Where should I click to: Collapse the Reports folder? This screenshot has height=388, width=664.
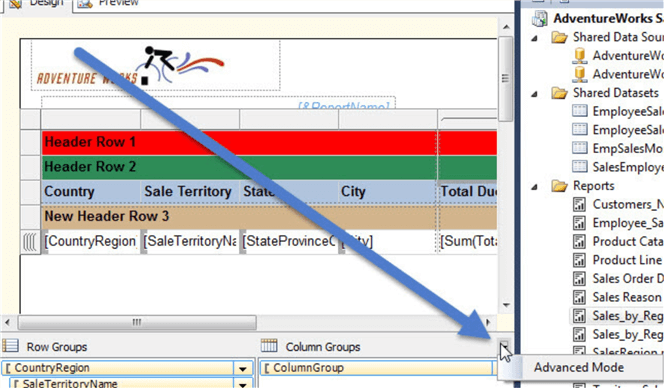pos(535,187)
